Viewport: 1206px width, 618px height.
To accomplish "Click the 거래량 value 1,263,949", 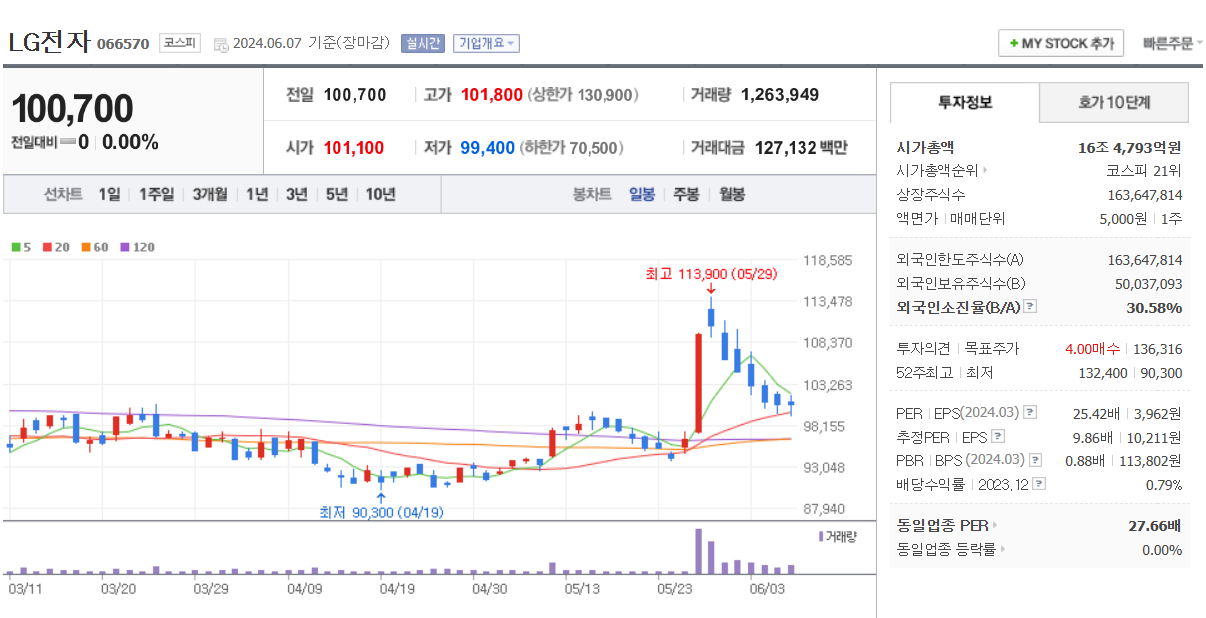I will [780, 95].
